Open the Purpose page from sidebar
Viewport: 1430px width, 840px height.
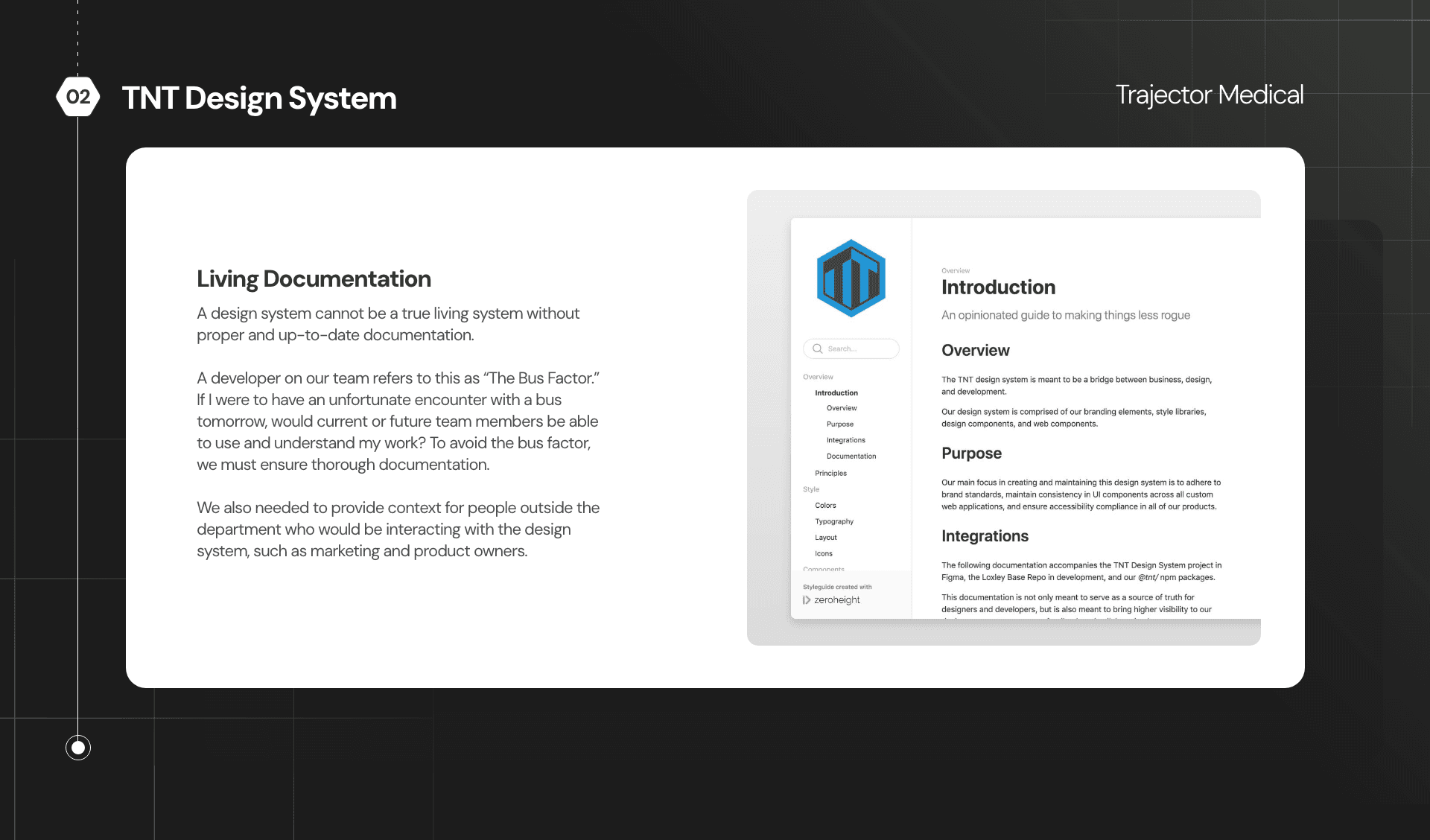[x=840, y=424]
